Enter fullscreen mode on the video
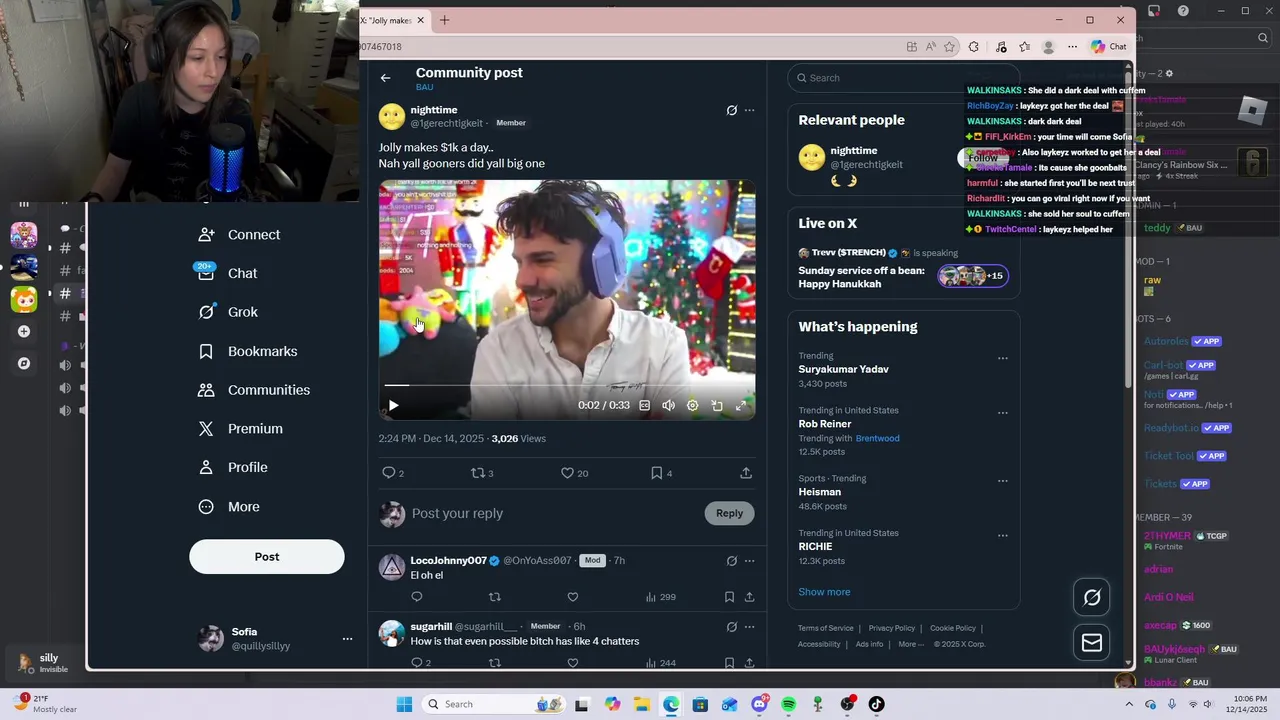This screenshot has width=1280, height=720. tap(741, 405)
